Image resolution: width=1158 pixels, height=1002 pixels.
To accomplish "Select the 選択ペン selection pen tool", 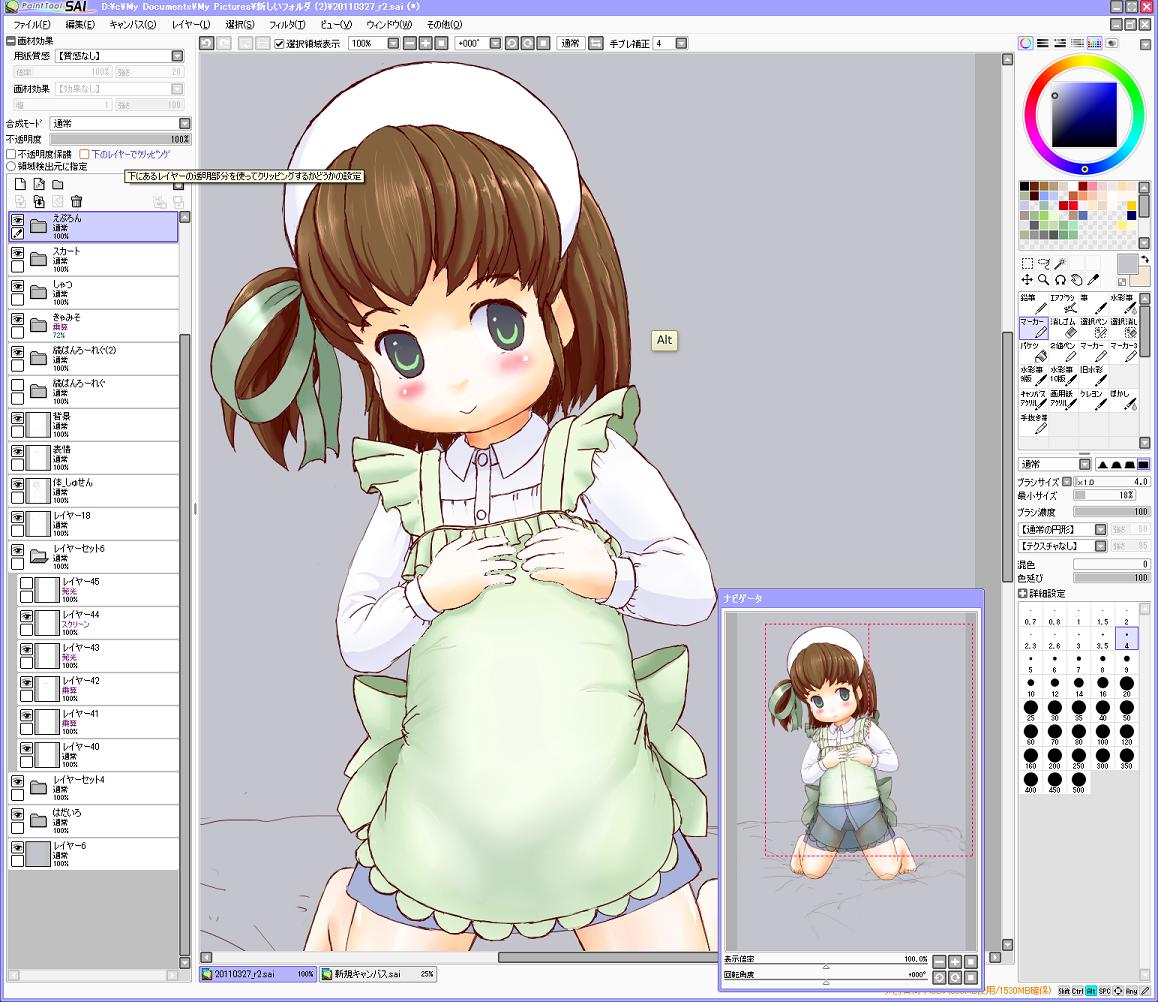I will 1094,328.
